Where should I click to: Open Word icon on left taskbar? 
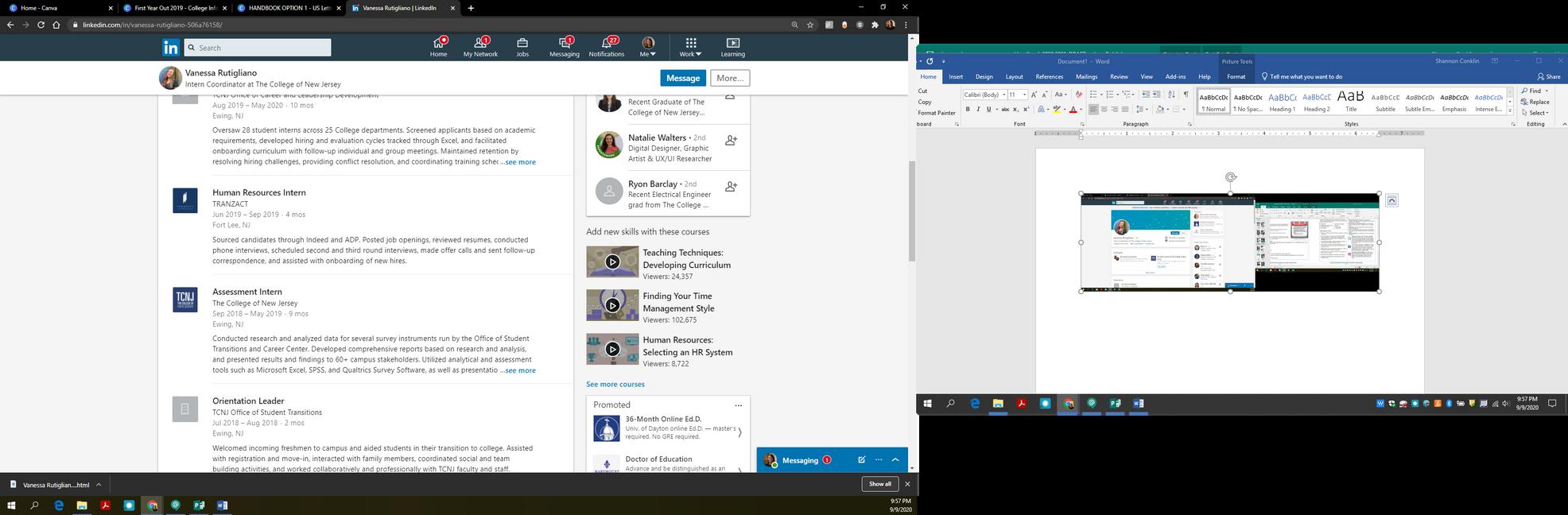(222, 505)
